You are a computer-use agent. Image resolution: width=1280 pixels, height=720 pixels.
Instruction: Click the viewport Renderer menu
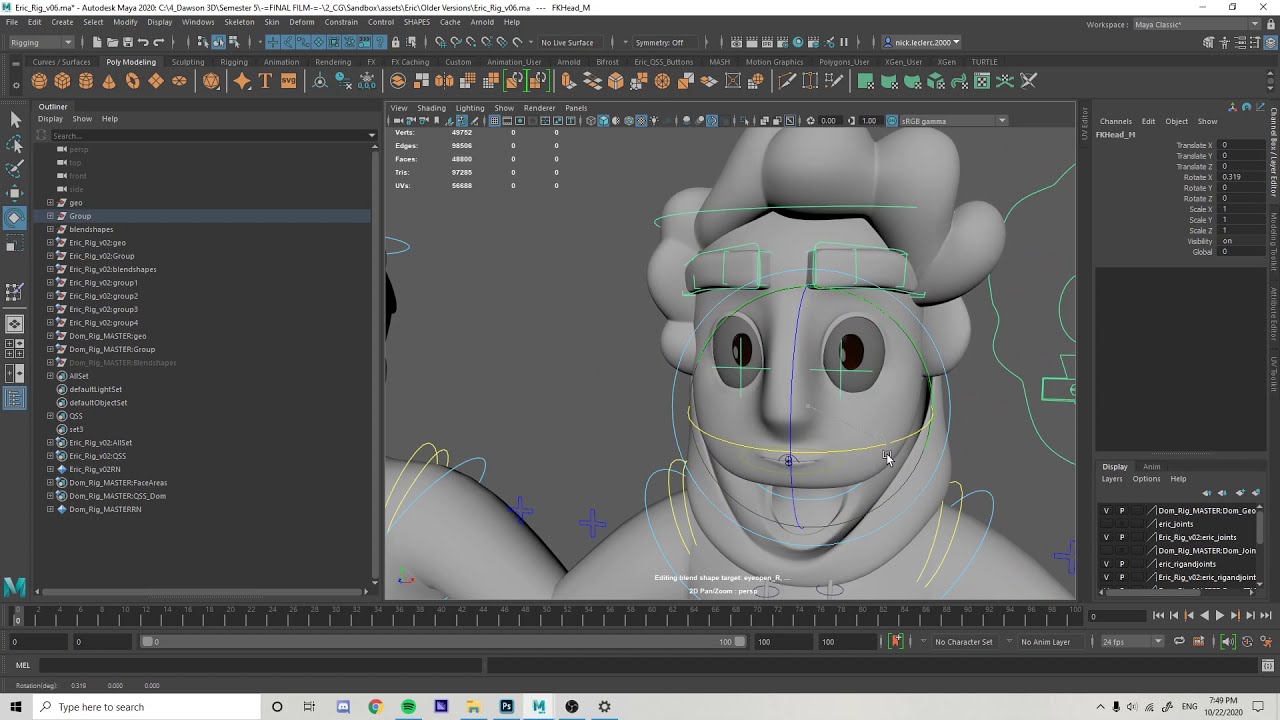click(539, 108)
